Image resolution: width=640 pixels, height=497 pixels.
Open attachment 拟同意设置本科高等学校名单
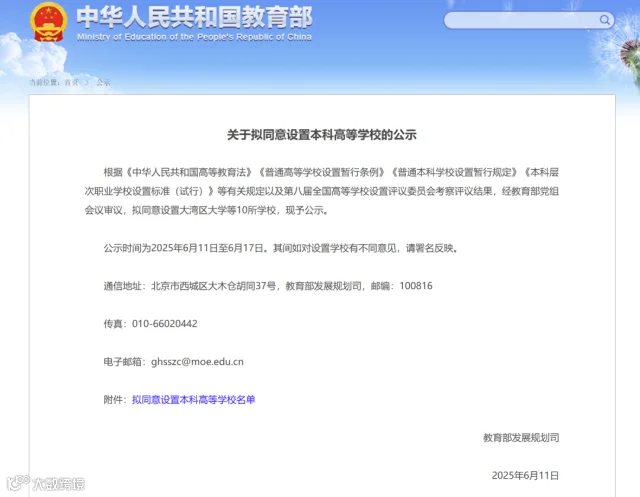[x=193, y=399]
